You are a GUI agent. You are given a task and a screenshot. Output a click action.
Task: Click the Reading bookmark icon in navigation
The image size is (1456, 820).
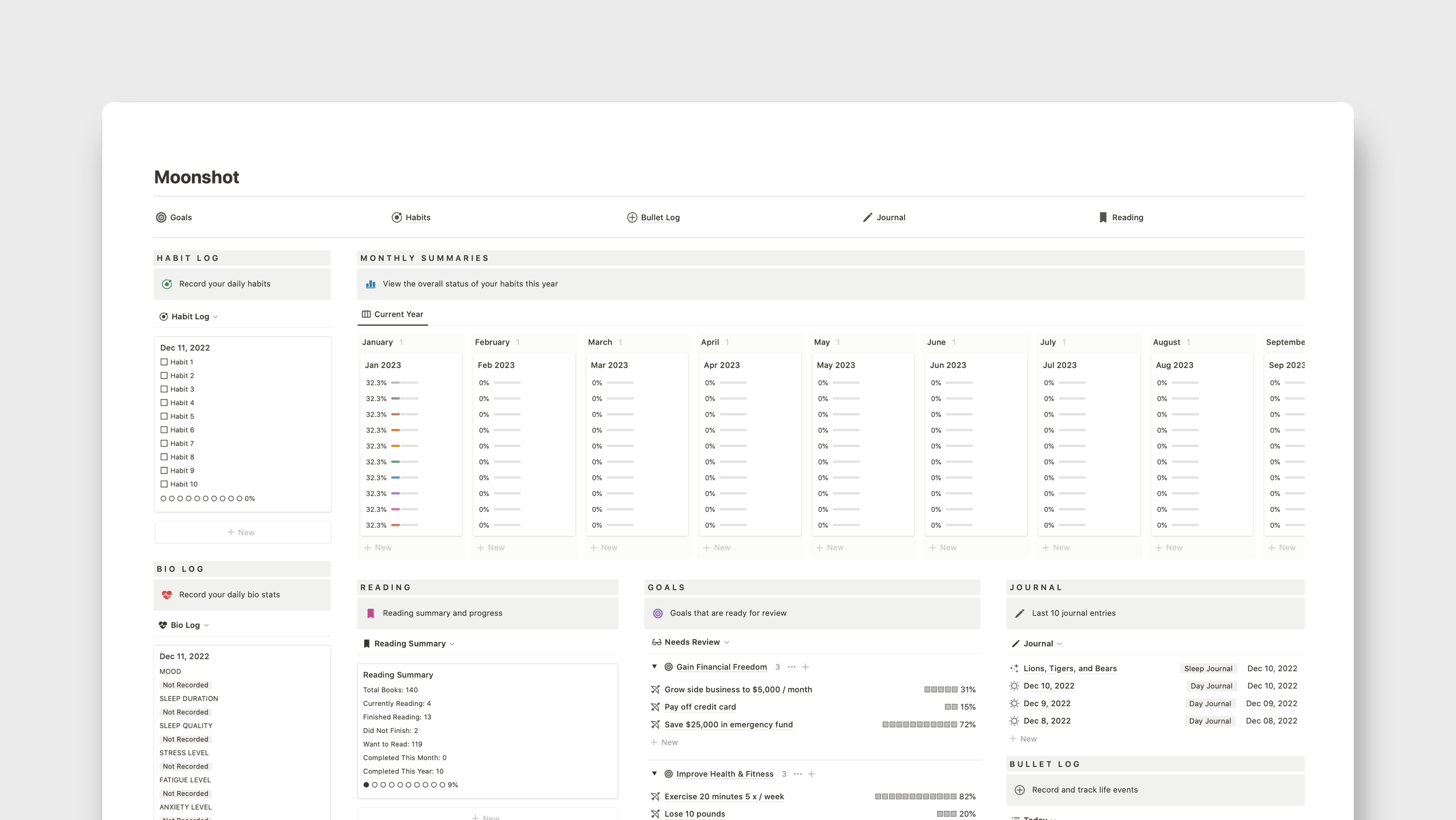1103,218
